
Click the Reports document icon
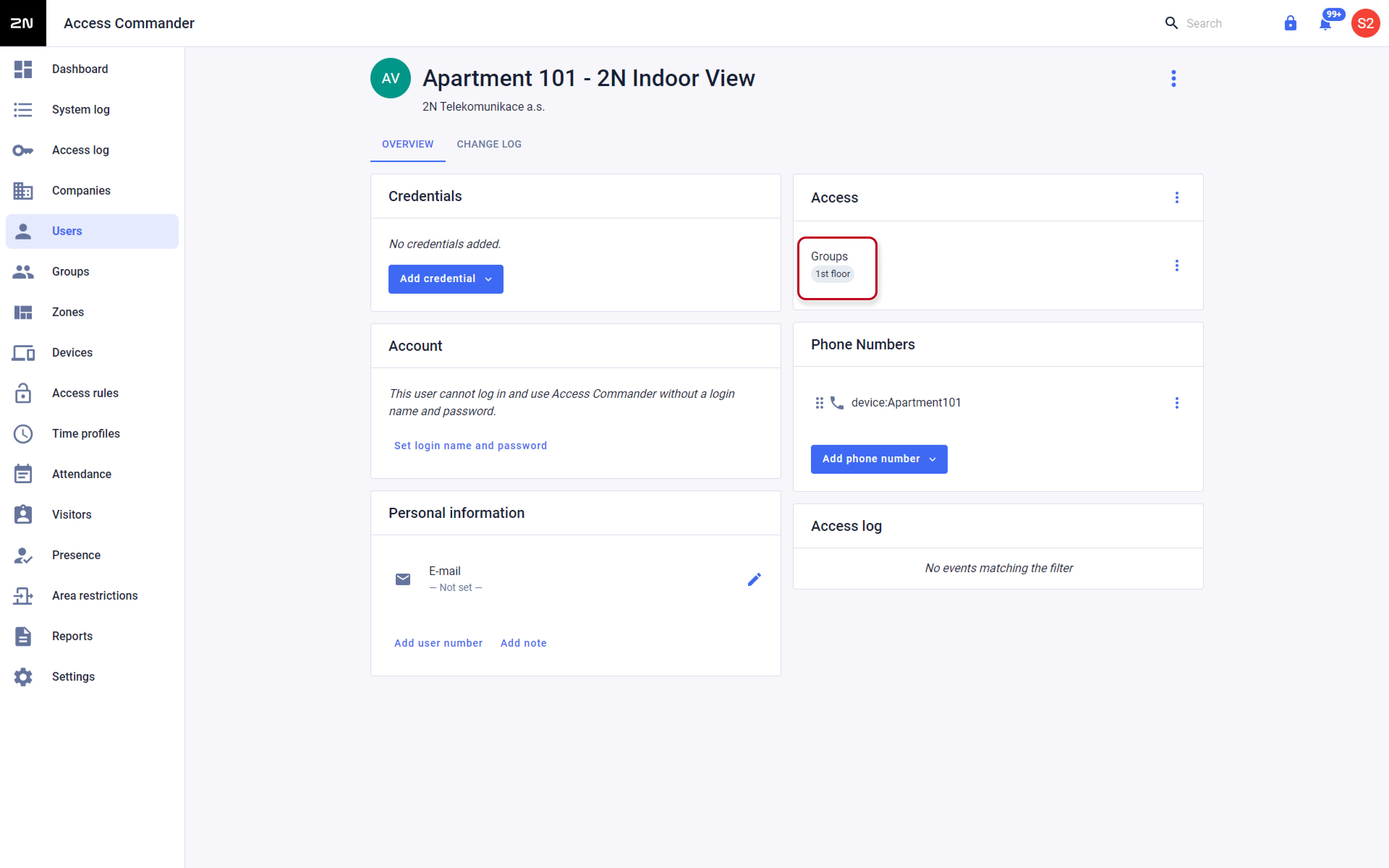pyautogui.click(x=23, y=636)
